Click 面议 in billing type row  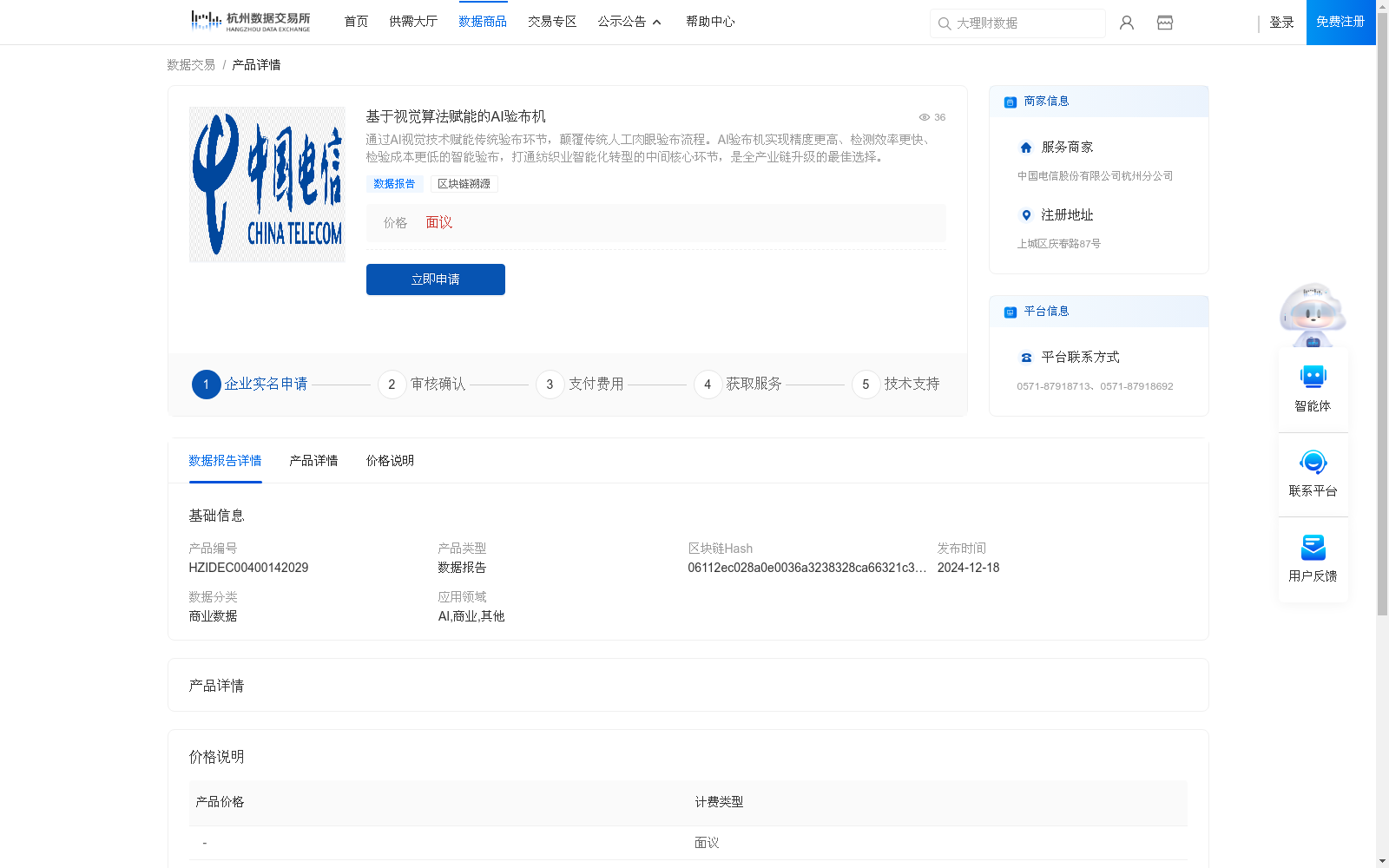707,843
